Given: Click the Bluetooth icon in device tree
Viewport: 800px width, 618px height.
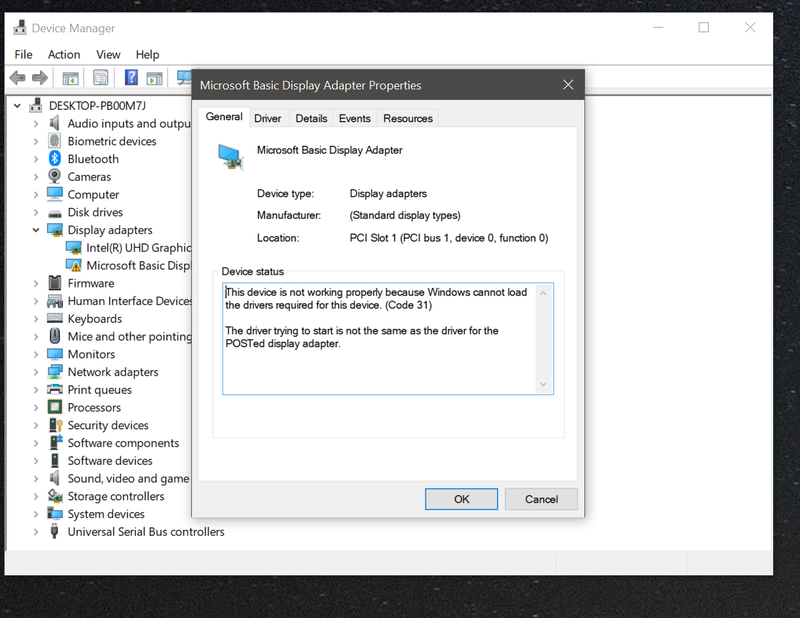Looking at the screenshot, I should pos(55,159).
